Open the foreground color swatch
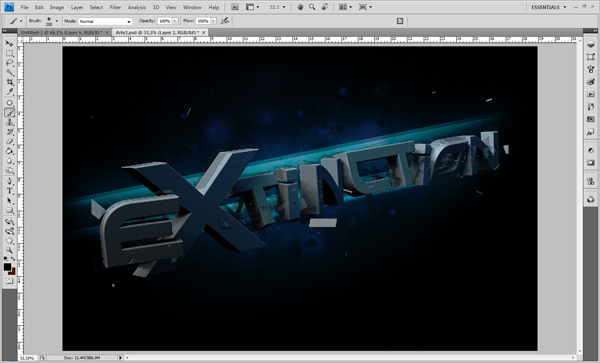The width and height of the screenshot is (600, 363). tap(7, 267)
